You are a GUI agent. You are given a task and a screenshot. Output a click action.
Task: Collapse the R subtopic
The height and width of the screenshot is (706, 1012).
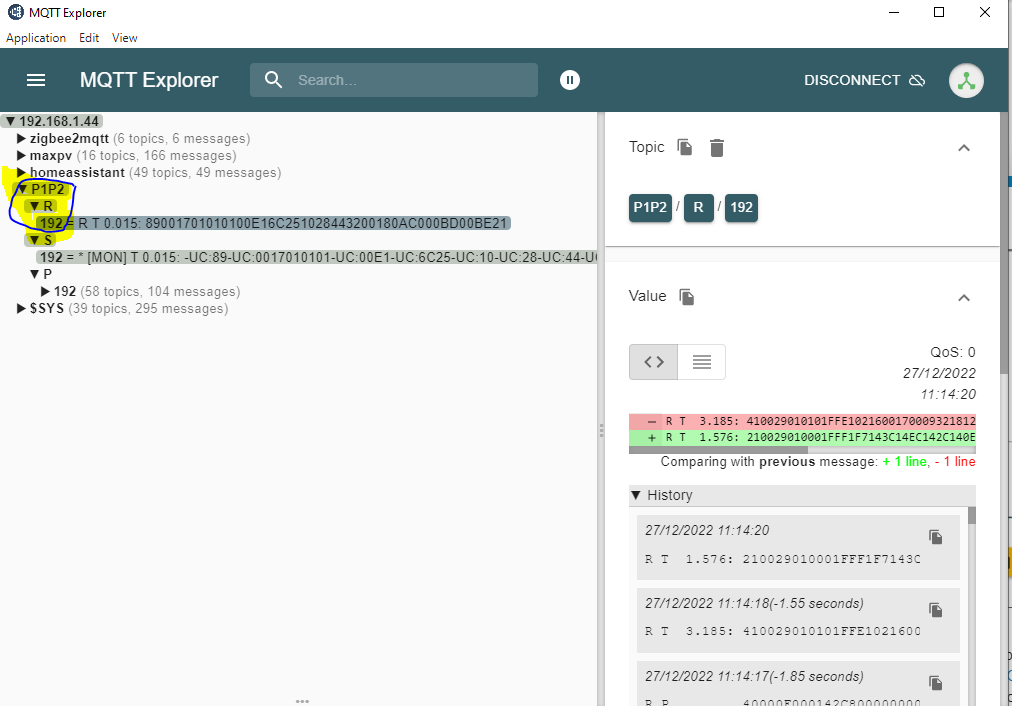[35, 206]
